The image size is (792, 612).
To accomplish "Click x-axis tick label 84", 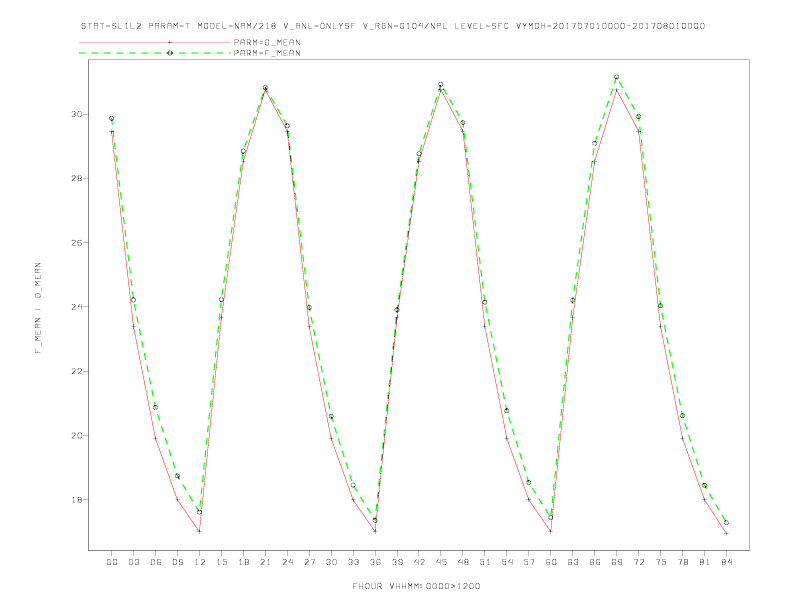I will tap(727, 562).
